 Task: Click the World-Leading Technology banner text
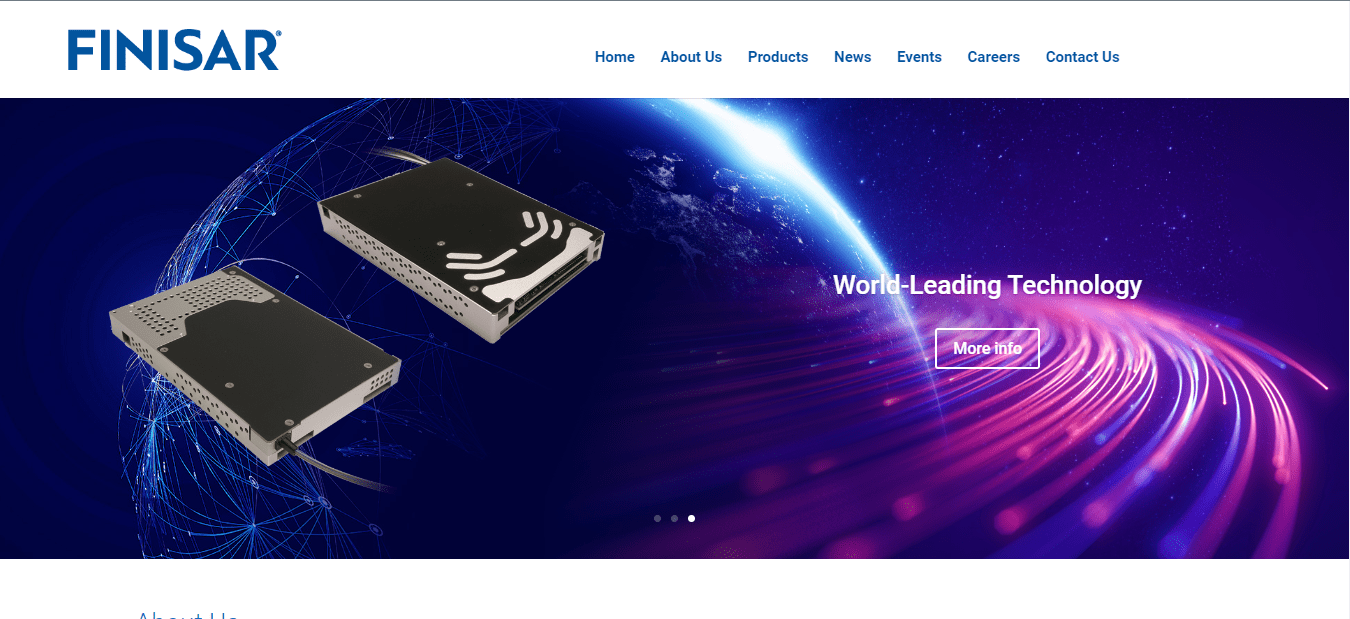[988, 285]
